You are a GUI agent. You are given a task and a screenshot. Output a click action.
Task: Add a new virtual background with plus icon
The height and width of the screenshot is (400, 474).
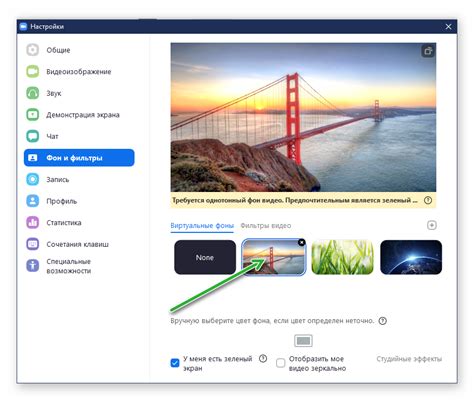point(432,225)
